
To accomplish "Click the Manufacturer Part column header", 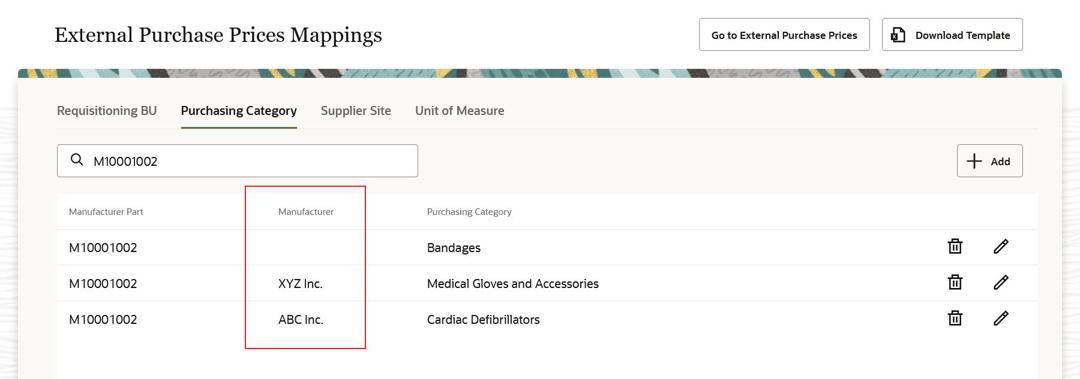I will coord(106,212).
